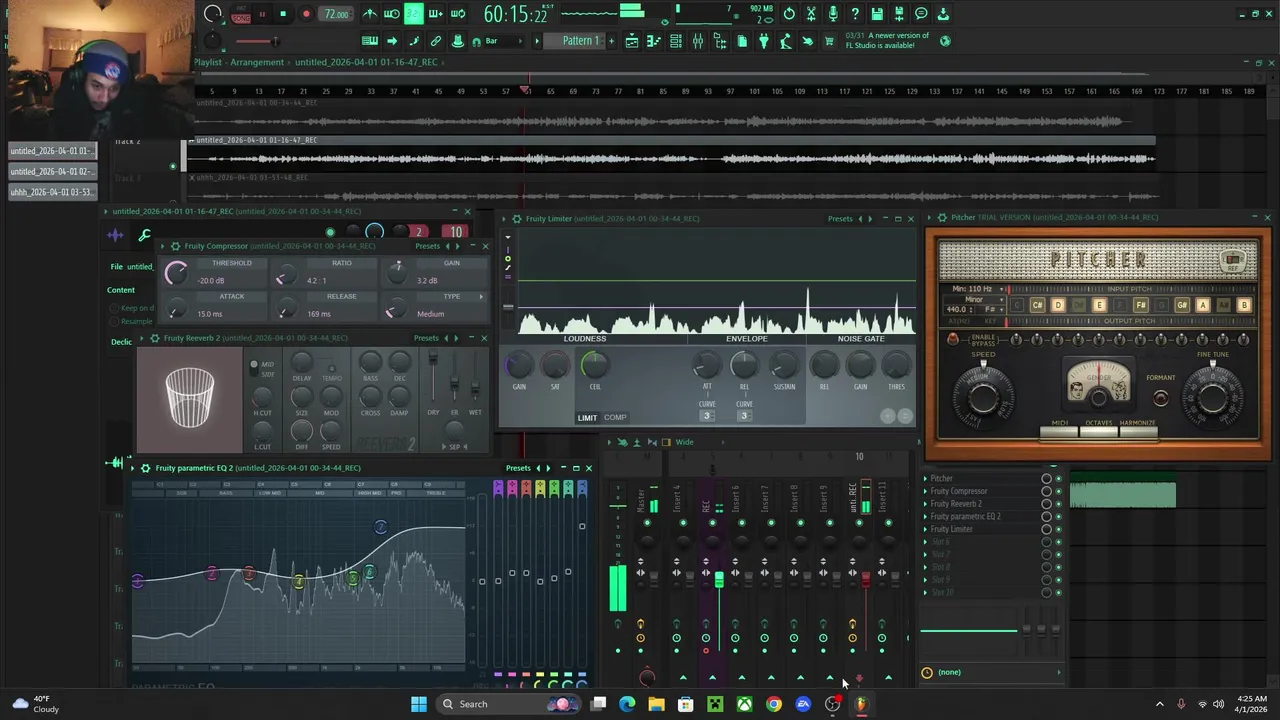Toggle the metronome icon

[x=370, y=14]
